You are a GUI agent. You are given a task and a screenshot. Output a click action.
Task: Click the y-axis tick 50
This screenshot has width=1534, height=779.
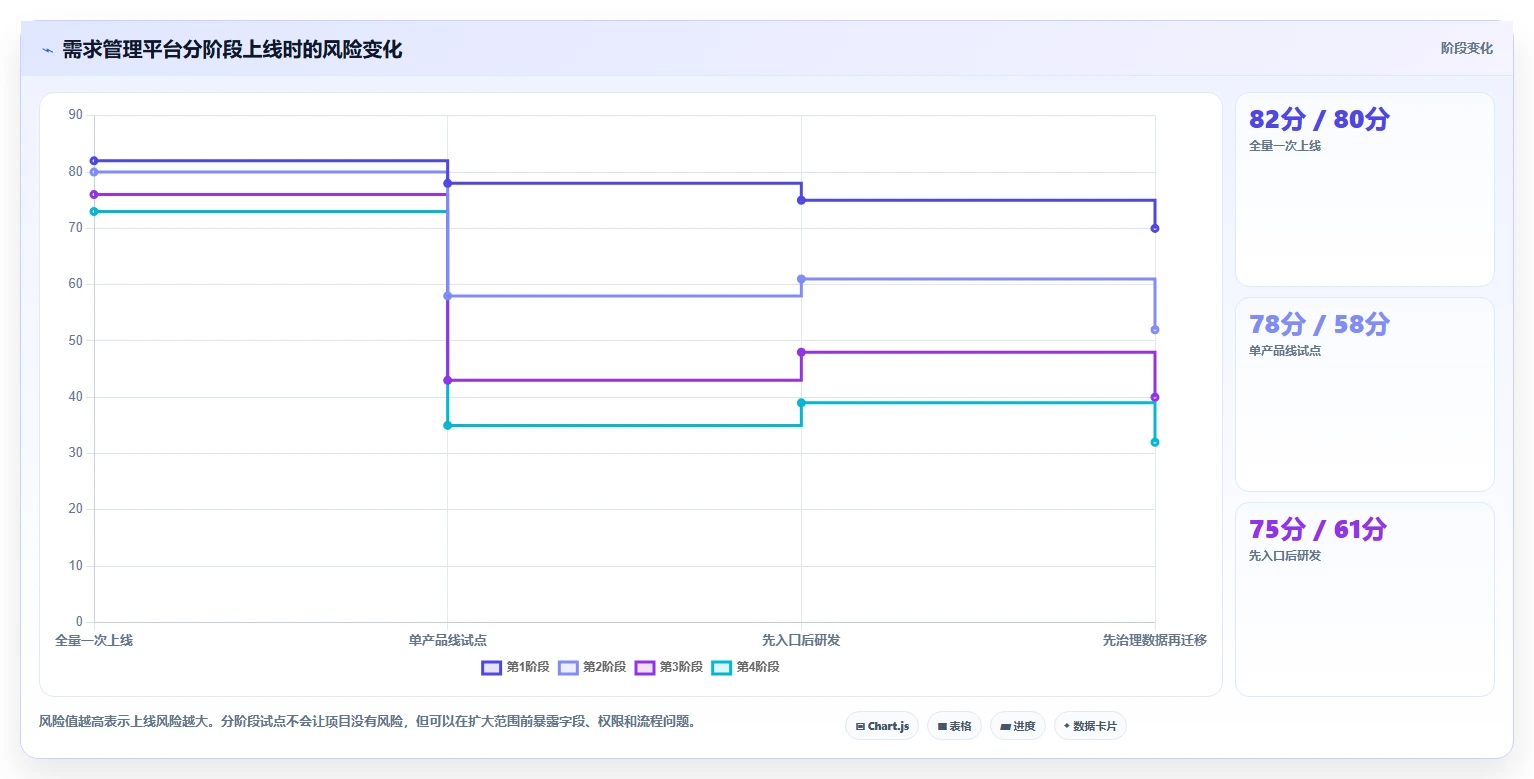76,341
